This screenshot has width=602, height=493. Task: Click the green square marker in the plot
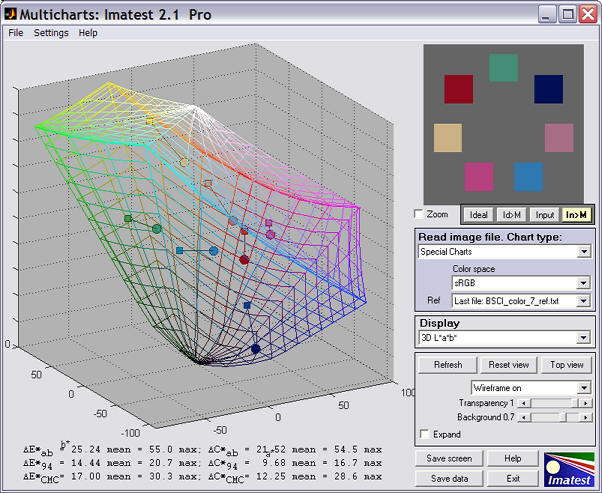coord(128,218)
